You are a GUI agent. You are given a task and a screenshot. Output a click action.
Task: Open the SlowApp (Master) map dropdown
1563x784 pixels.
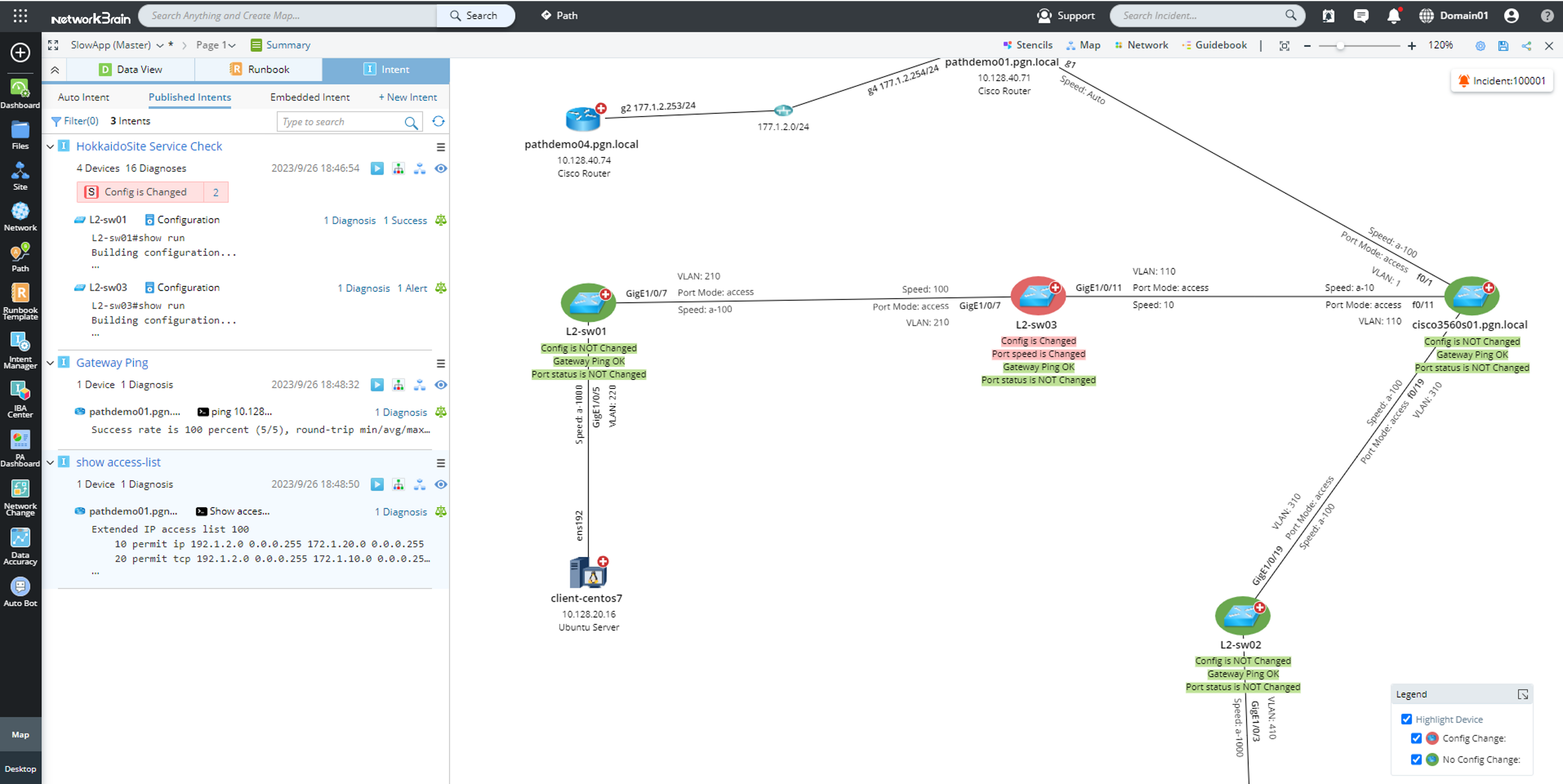pyautogui.click(x=160, y=45)
